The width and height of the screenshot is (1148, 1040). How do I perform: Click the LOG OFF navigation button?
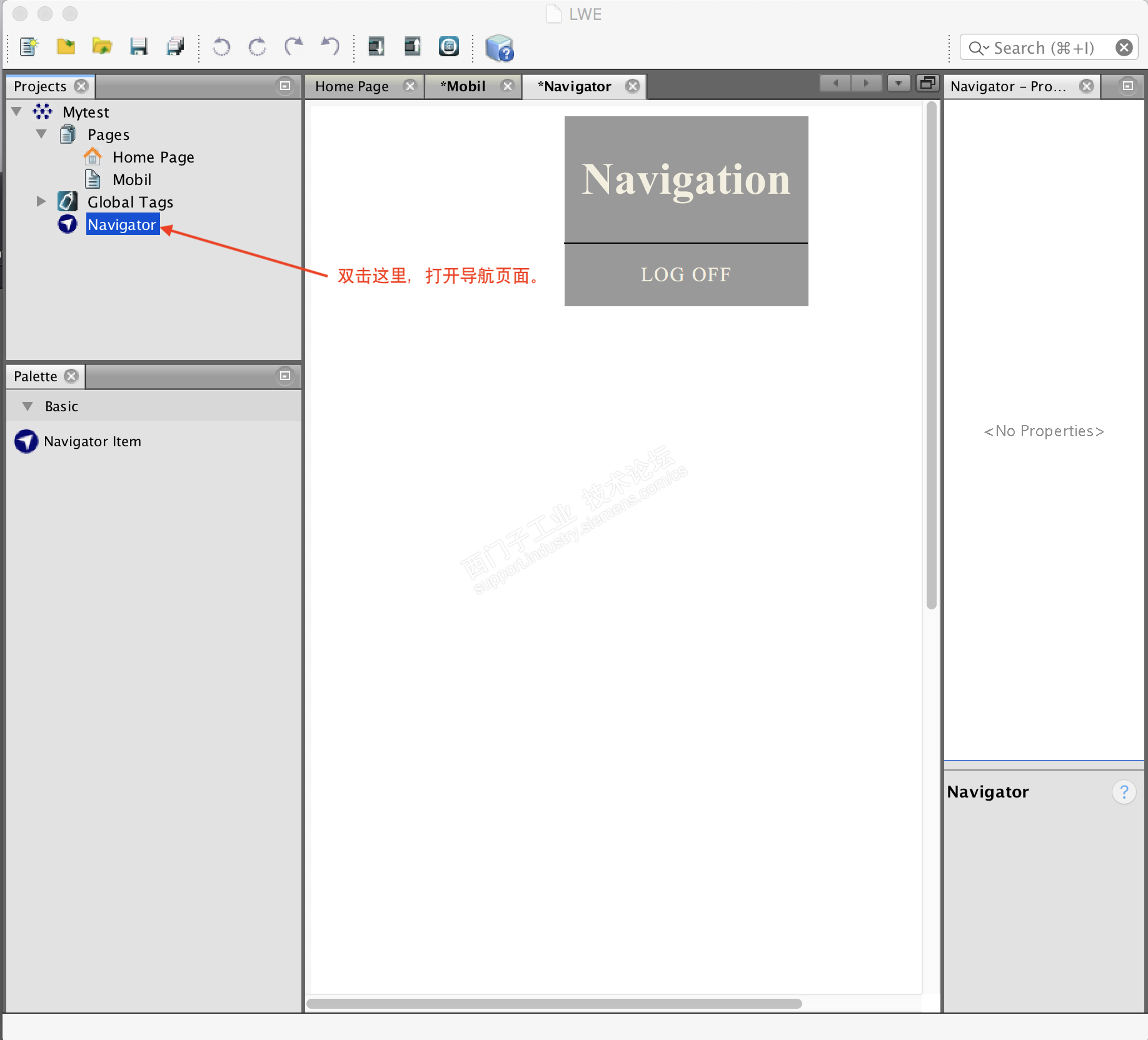pyautogui.click(x=686, y=274)
